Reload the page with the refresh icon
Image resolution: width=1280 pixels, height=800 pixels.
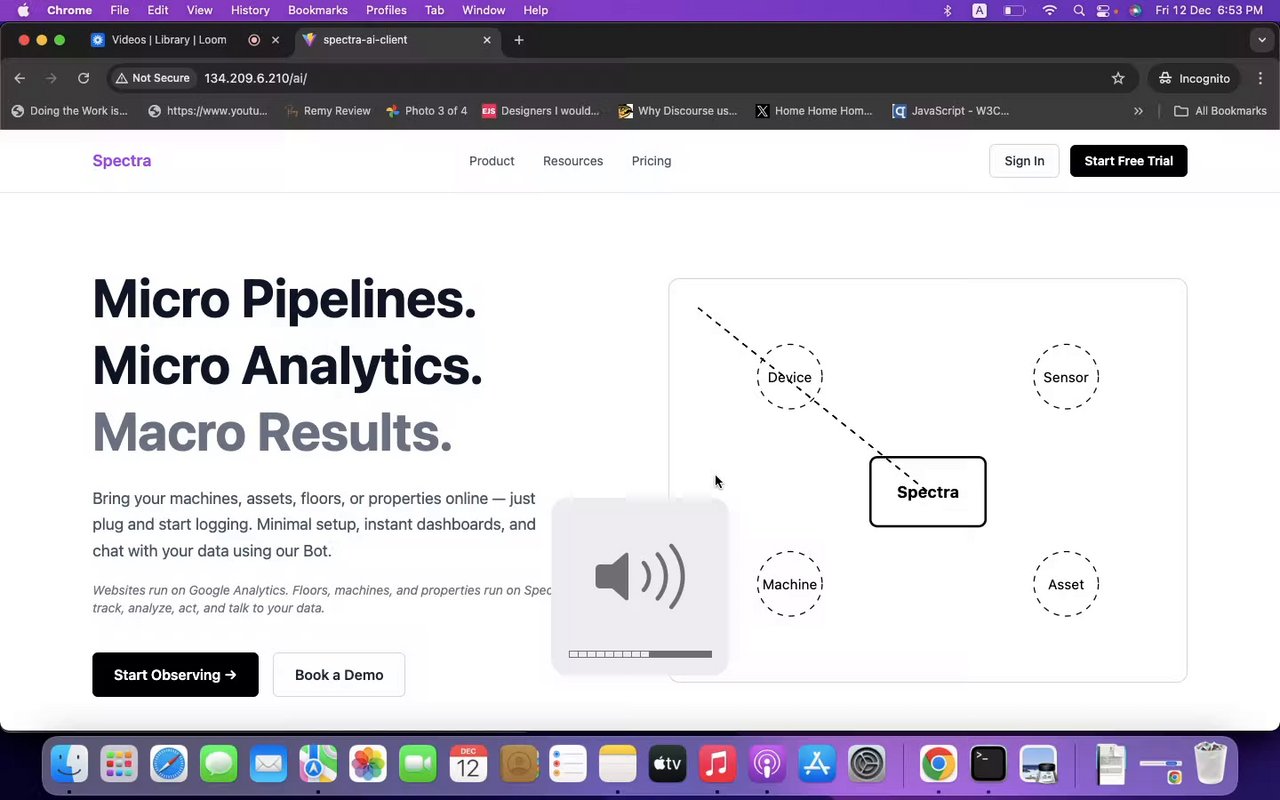84,78
